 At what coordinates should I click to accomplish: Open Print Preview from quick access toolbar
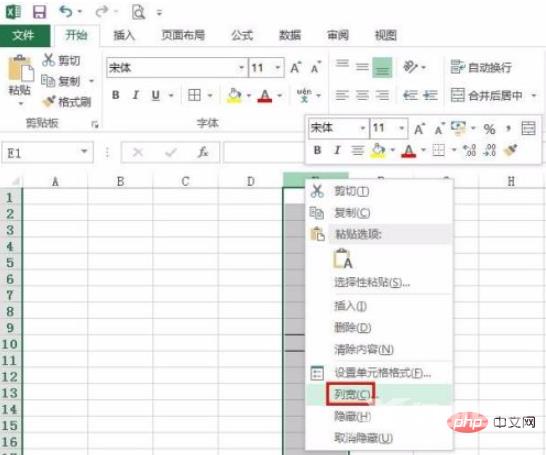pos(138,12)
